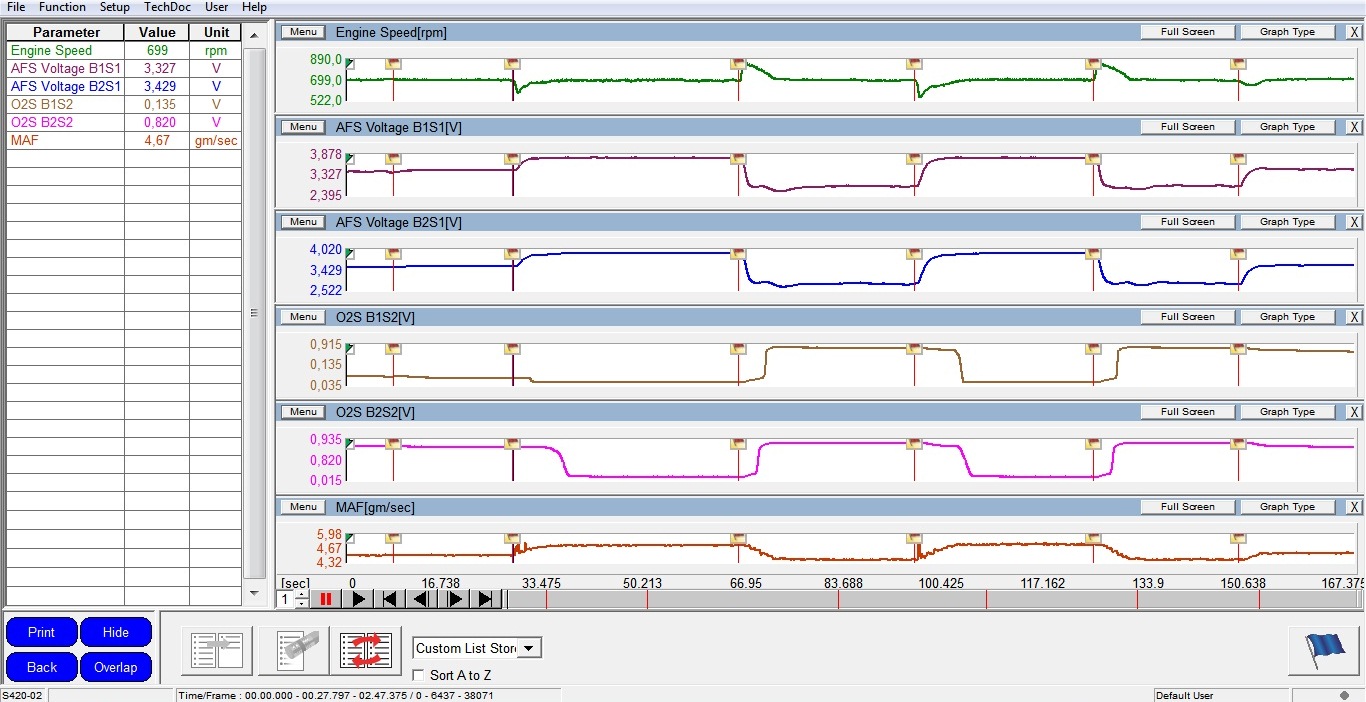
Task: Click the blue flag icon
Action: (1324, 651)
